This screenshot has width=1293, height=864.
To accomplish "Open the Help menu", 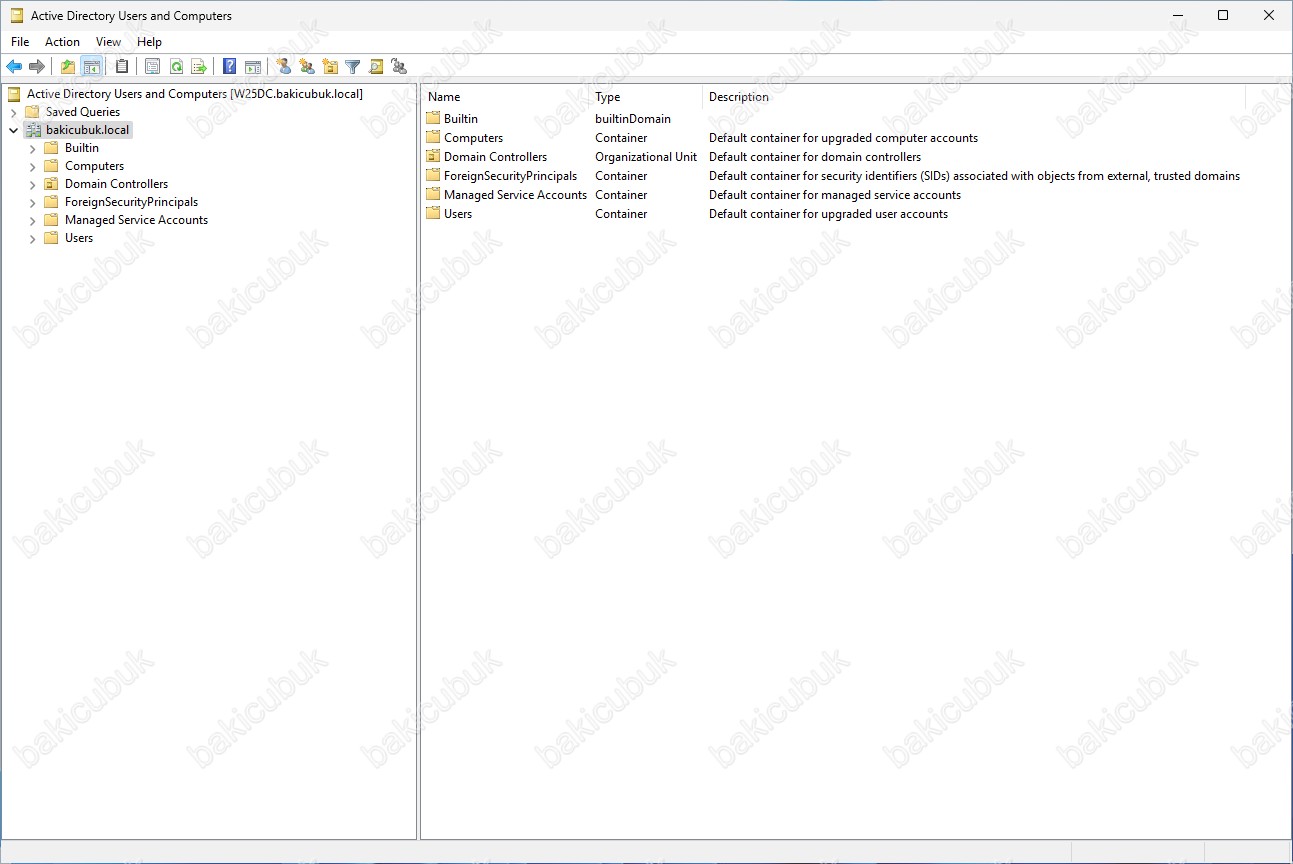I will (149, 42).
